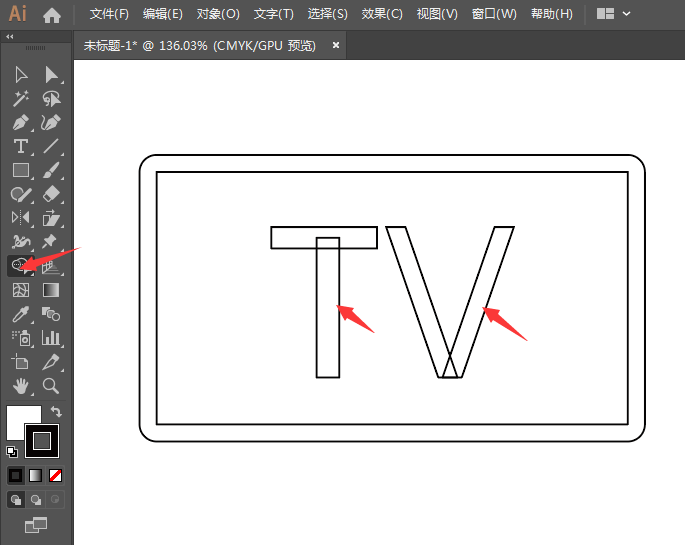The height and width of the screenshot is (545, 685).
Task: Open the 帮助(H) menu
Action: coord(552,14)
